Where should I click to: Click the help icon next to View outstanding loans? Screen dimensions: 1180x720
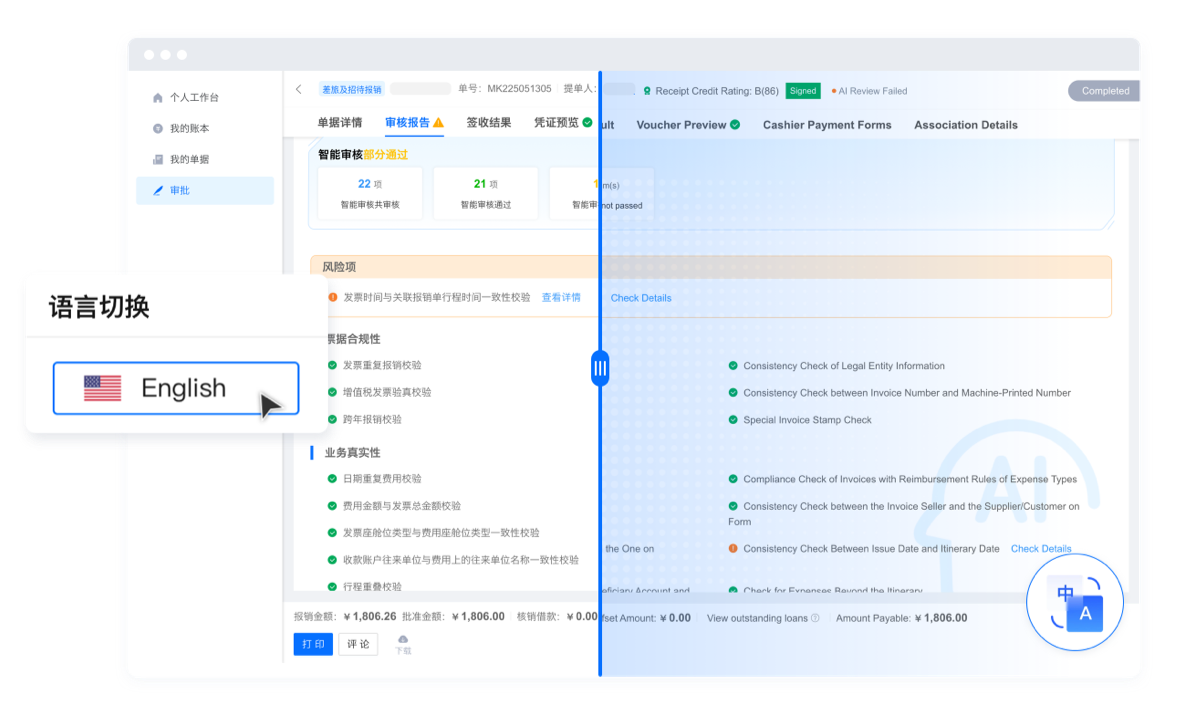click(x=815, y=618)
